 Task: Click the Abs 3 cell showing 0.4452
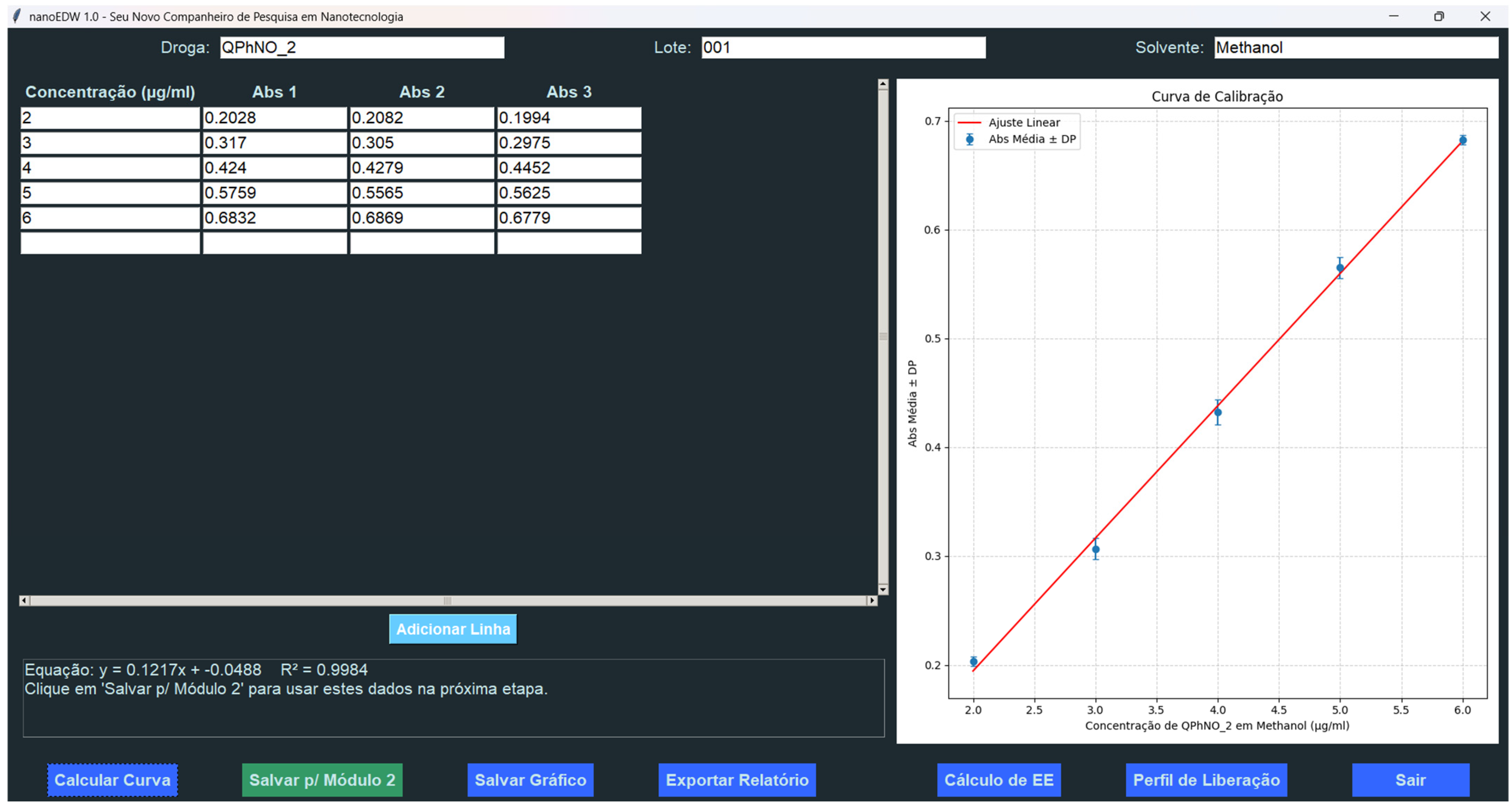click(x=569, y=168)
